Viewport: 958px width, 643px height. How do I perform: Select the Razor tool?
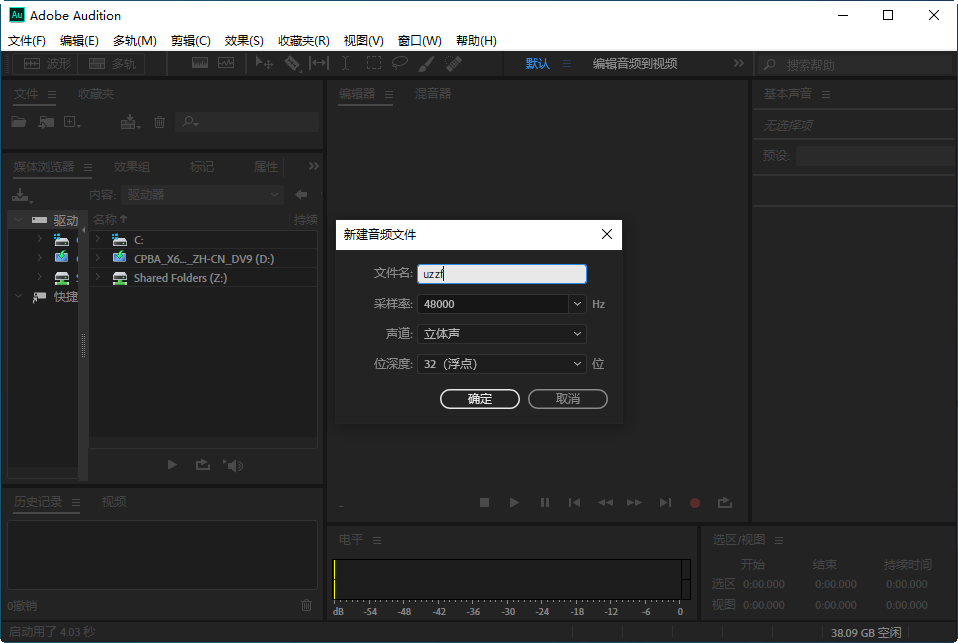coord(293,63)
